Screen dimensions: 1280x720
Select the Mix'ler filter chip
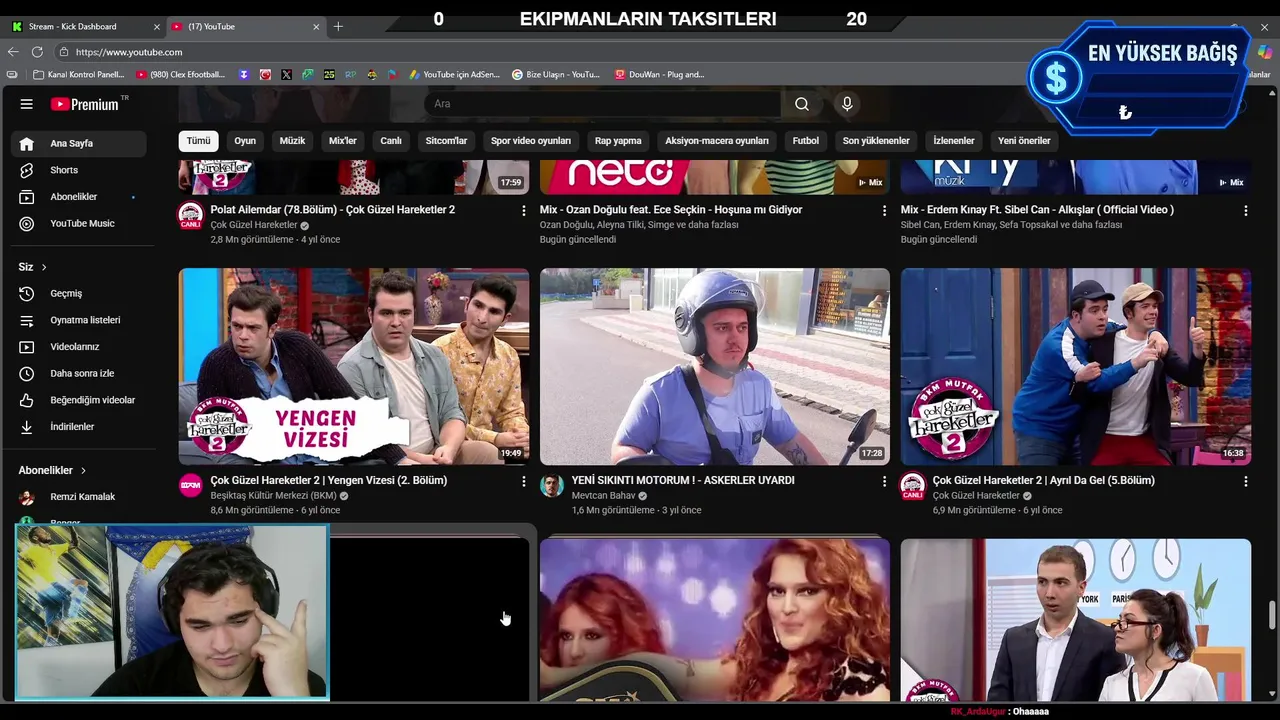(x=343, y=141)
